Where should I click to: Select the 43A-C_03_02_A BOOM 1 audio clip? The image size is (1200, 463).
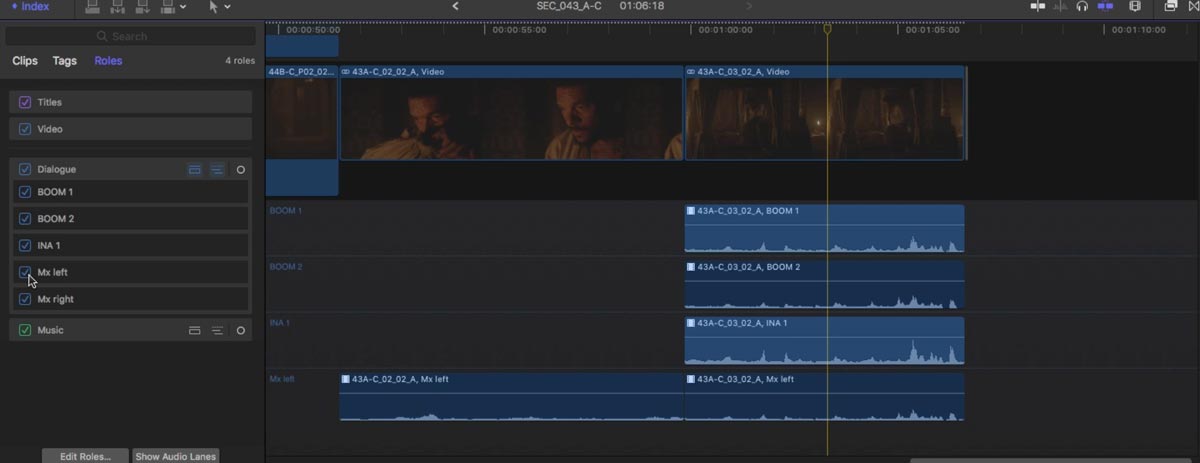825,229
